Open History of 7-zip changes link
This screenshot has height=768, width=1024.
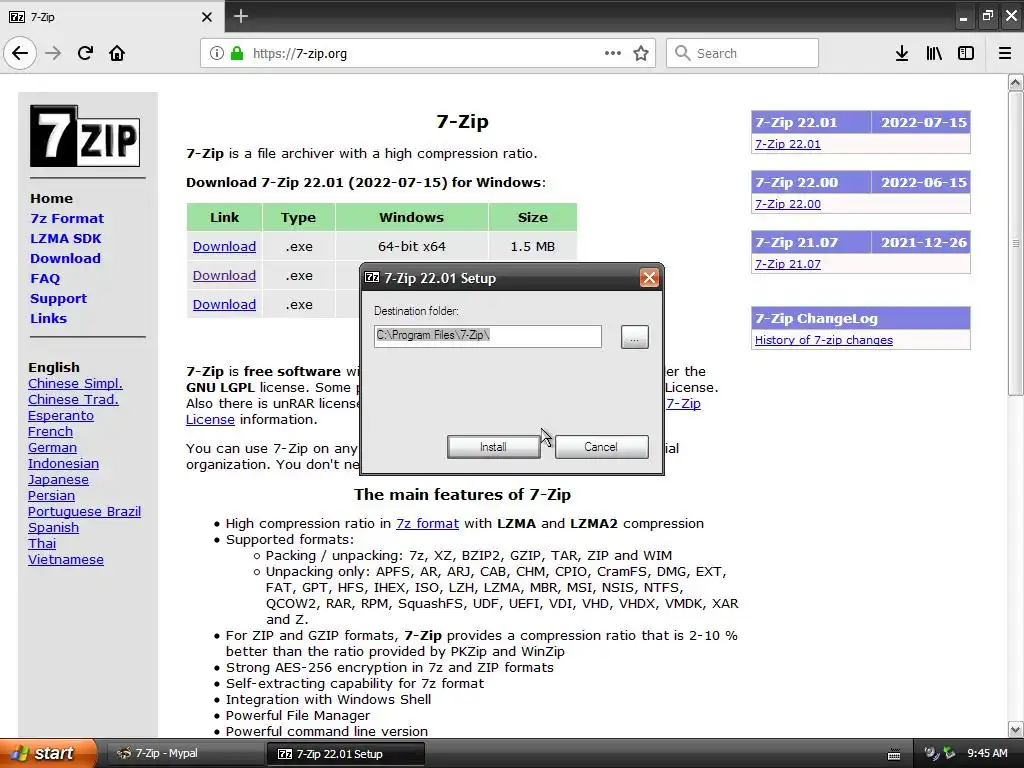[x=824, y=340]
